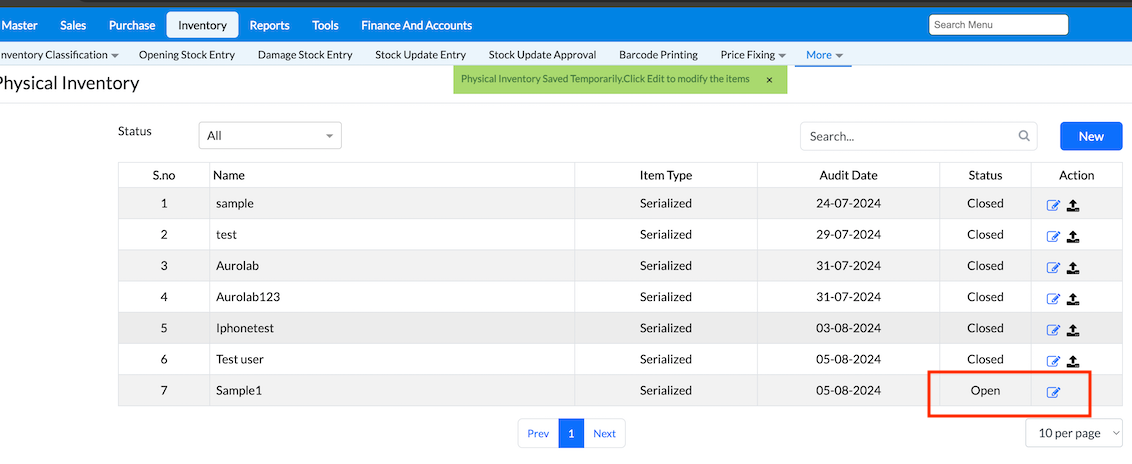Click the Search Menu field

(x=998, y=25)
